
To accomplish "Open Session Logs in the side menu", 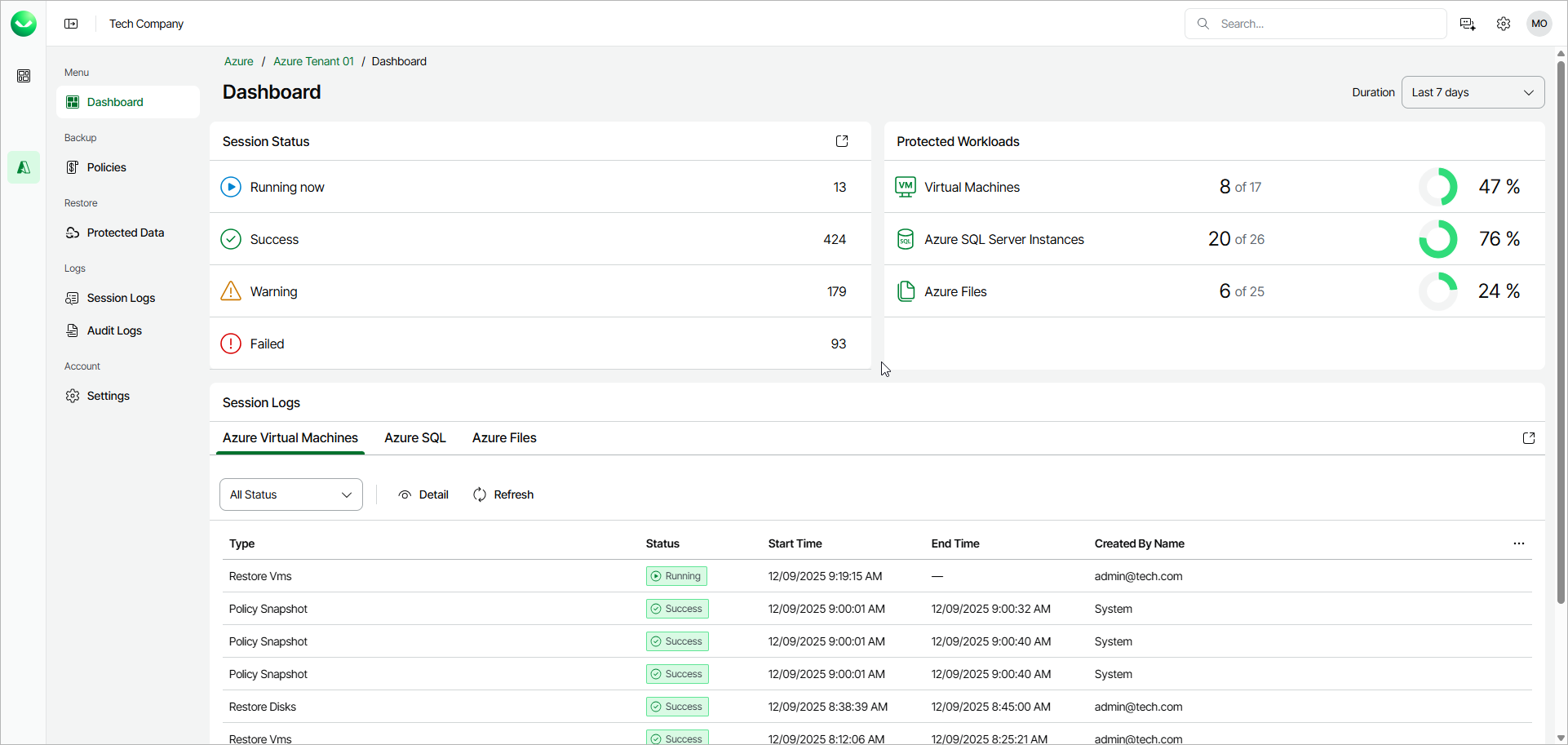I will 128,298.
